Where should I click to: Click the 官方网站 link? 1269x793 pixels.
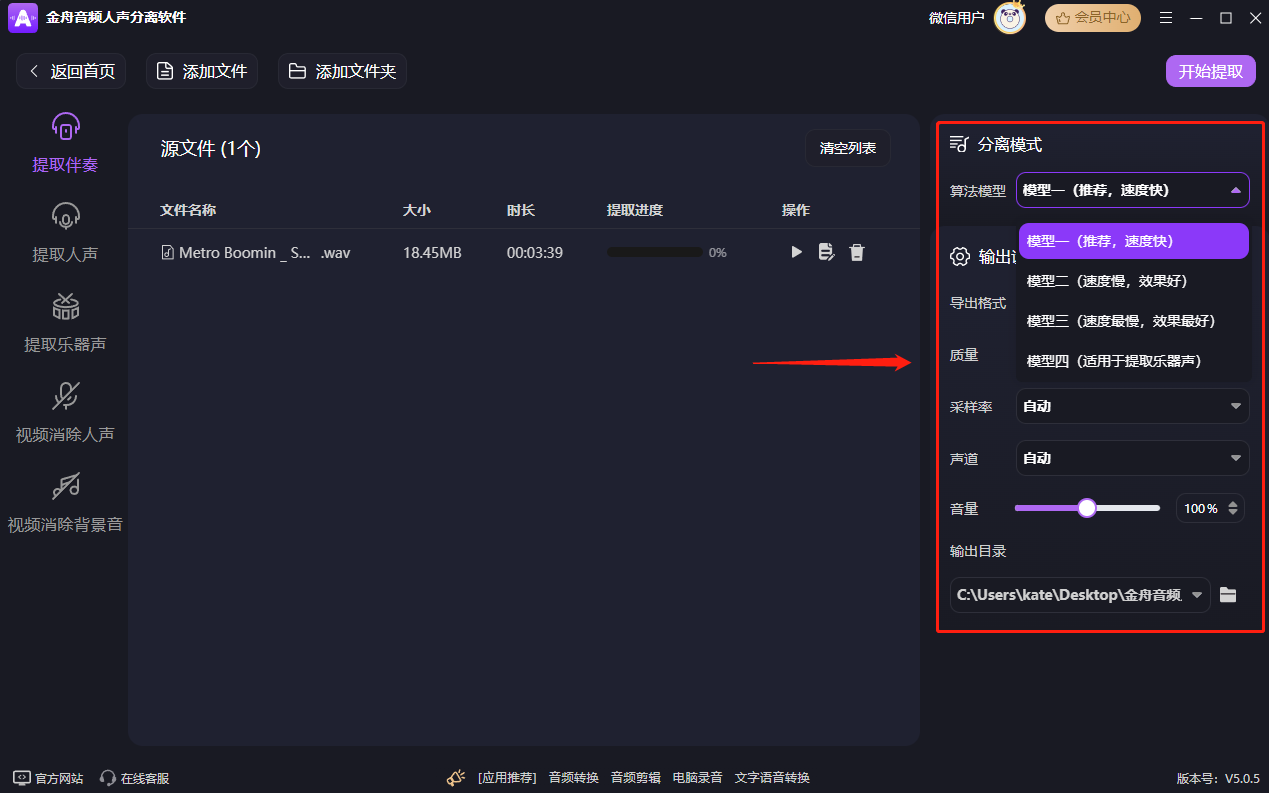[x=48, y=778]
